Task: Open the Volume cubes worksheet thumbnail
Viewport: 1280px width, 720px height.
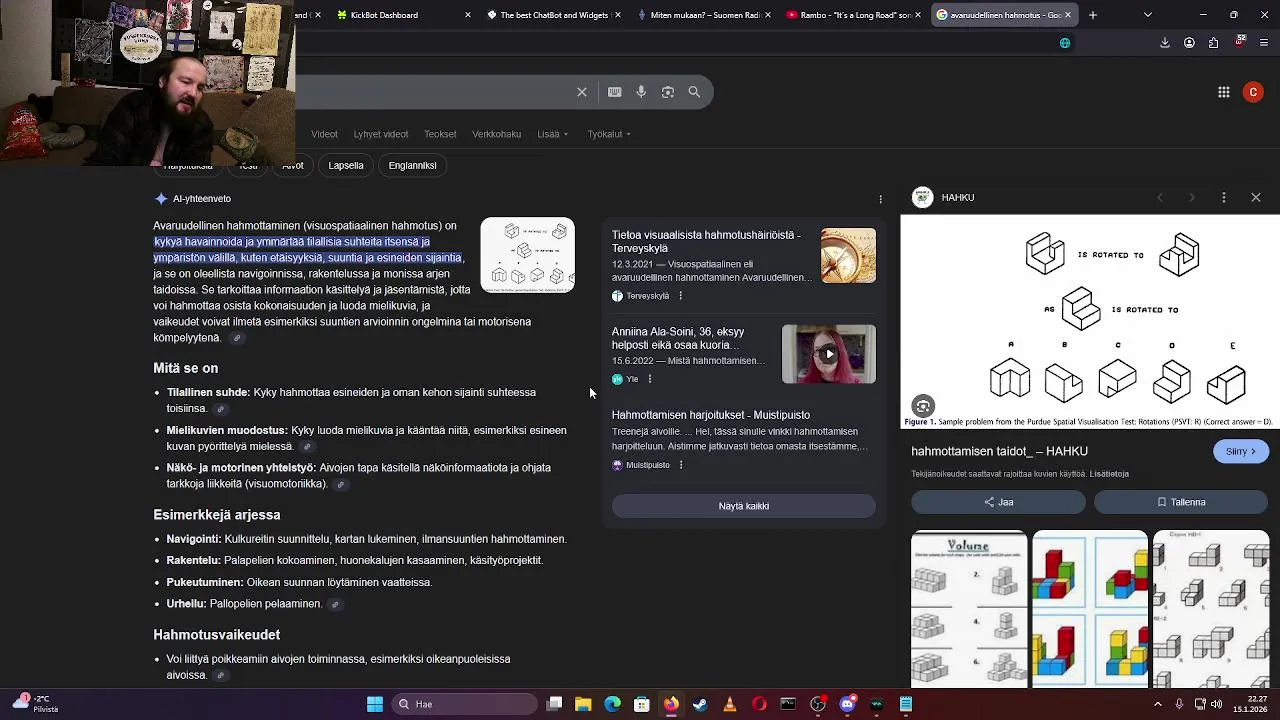Action: [x=969, y=609]
